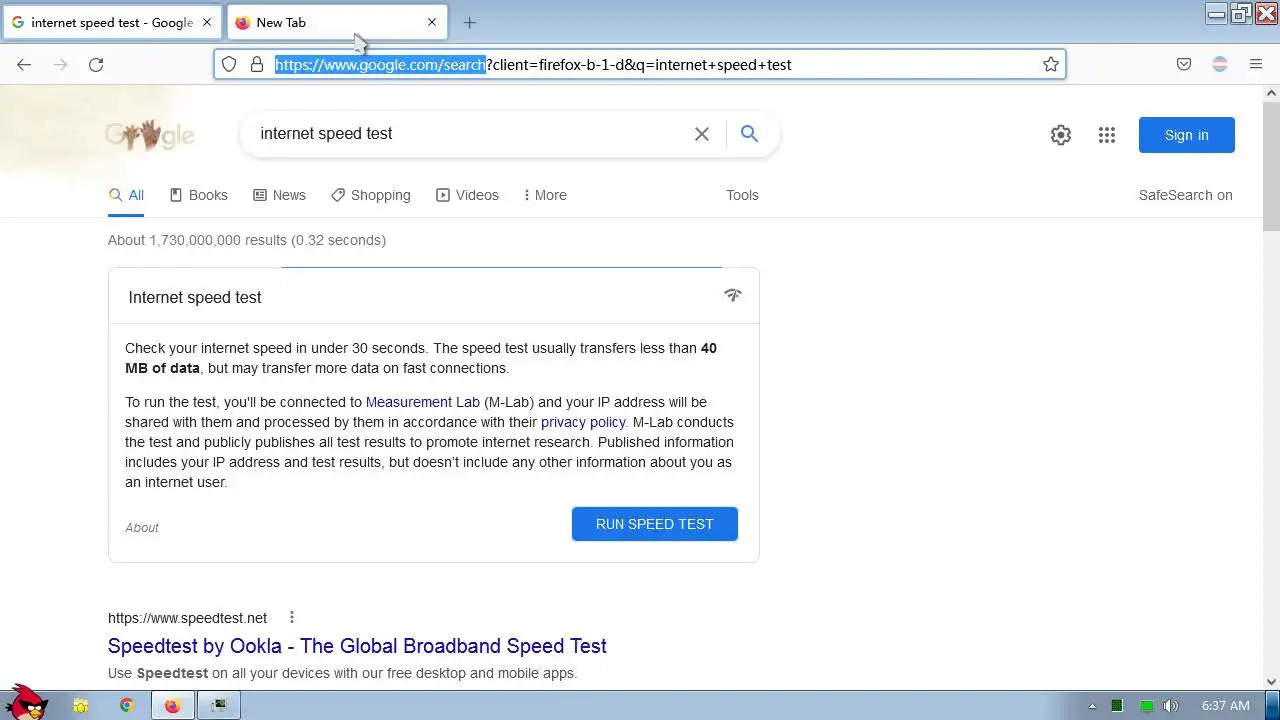Go back to previous page
This screenshot has height=720, width=1280.
(24, 64)
